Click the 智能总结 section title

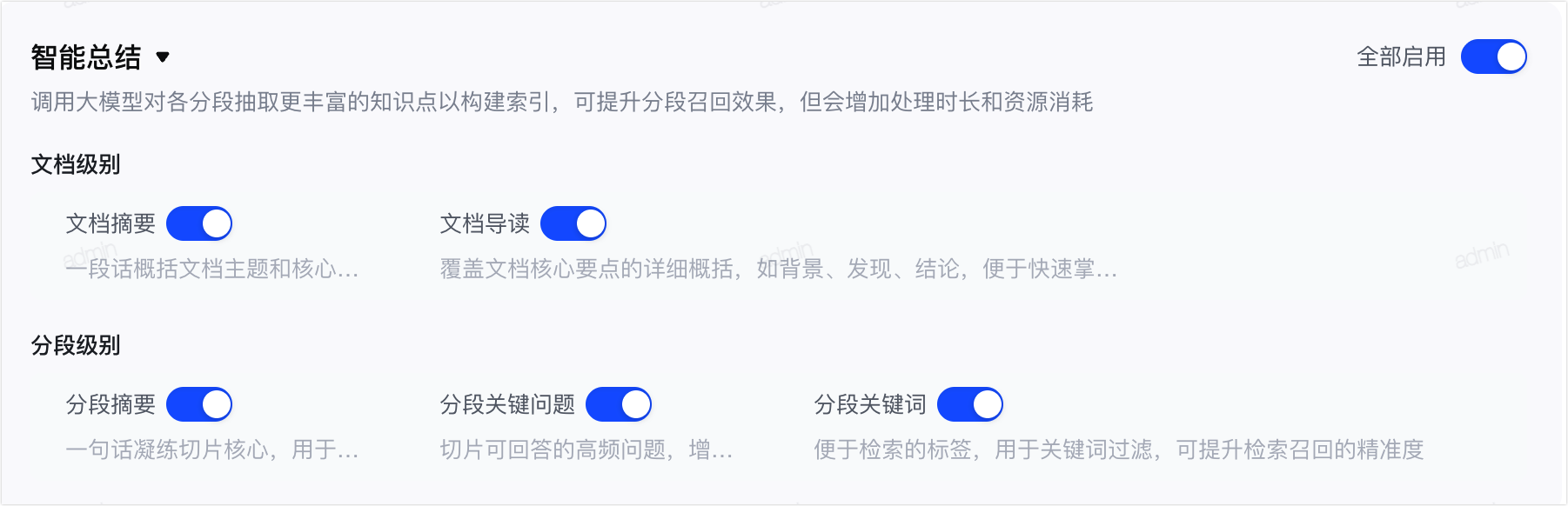[86, 57]
